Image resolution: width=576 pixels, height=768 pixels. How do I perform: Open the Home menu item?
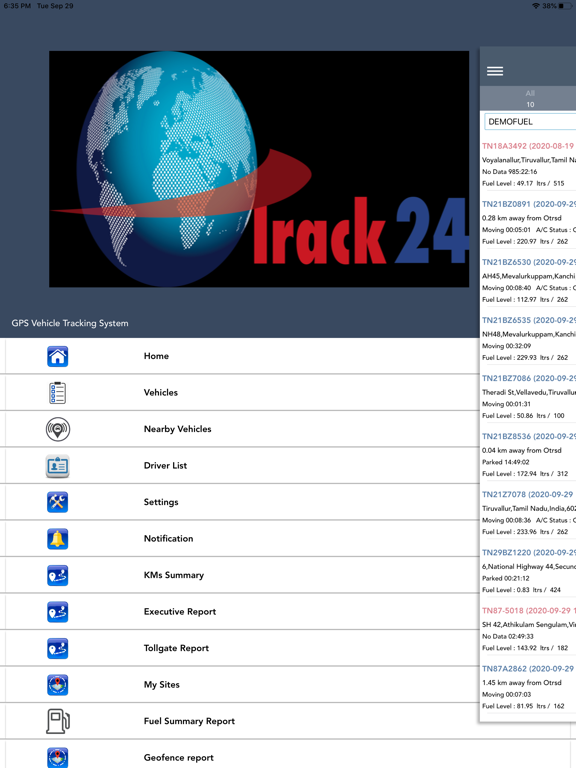pos(240,356)
